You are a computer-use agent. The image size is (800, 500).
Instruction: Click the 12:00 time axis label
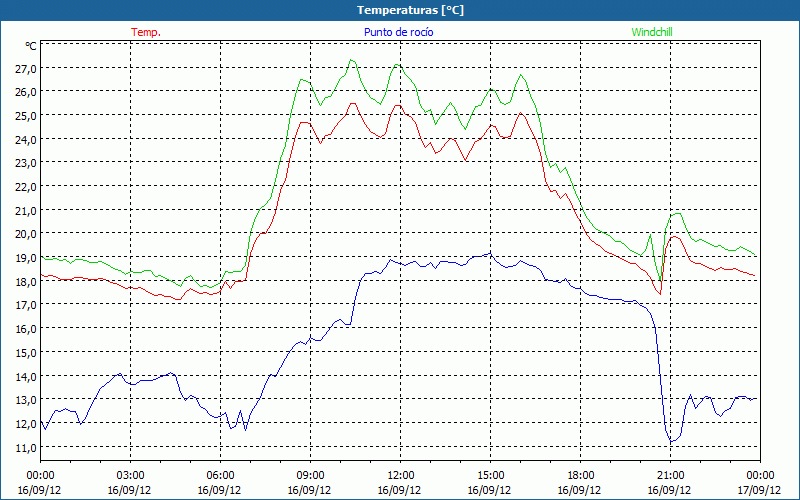(x=401, y=476)
